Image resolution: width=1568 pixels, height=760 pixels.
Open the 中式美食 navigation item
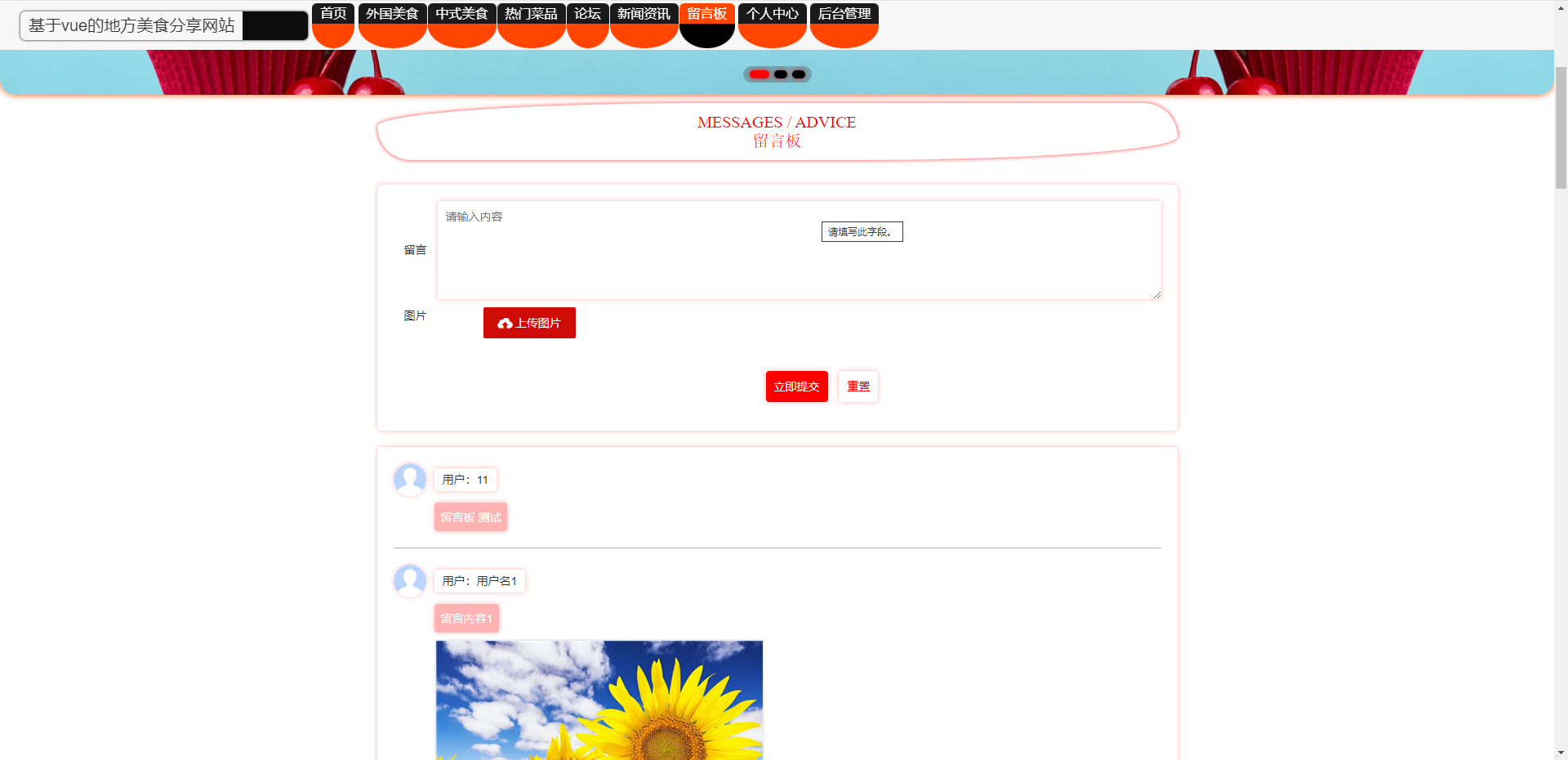click(x=461, y=14)
